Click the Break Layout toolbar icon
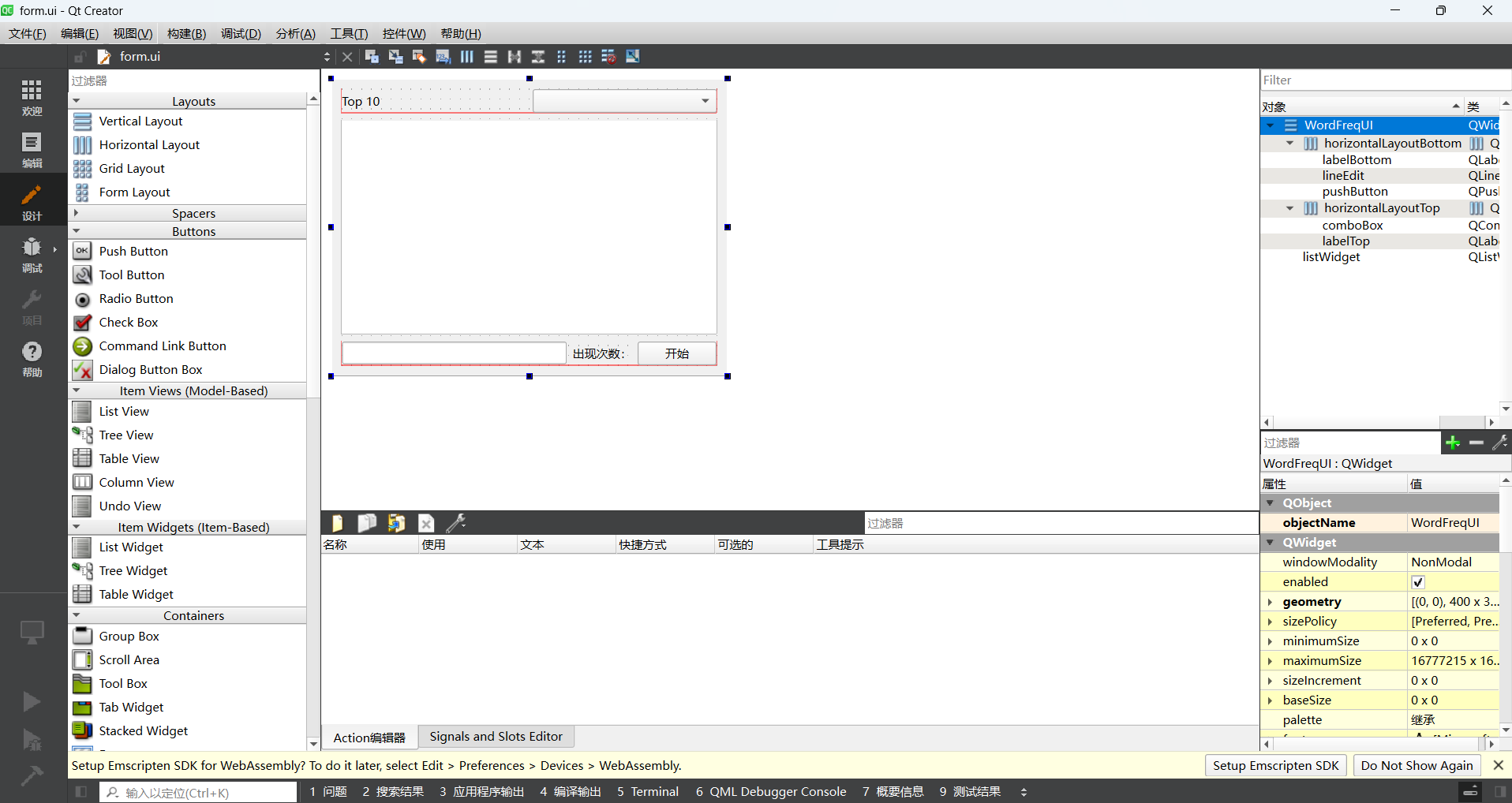 (x=608, y=57)
